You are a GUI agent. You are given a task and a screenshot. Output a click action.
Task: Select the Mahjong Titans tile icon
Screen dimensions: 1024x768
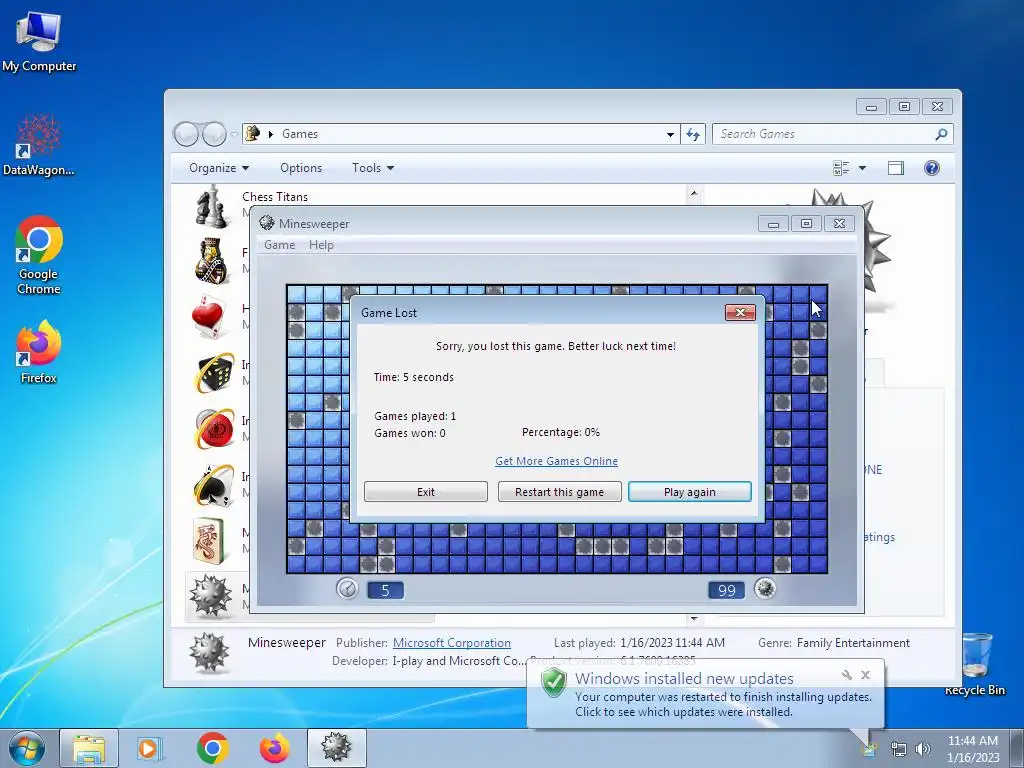[x=209, y=541]
